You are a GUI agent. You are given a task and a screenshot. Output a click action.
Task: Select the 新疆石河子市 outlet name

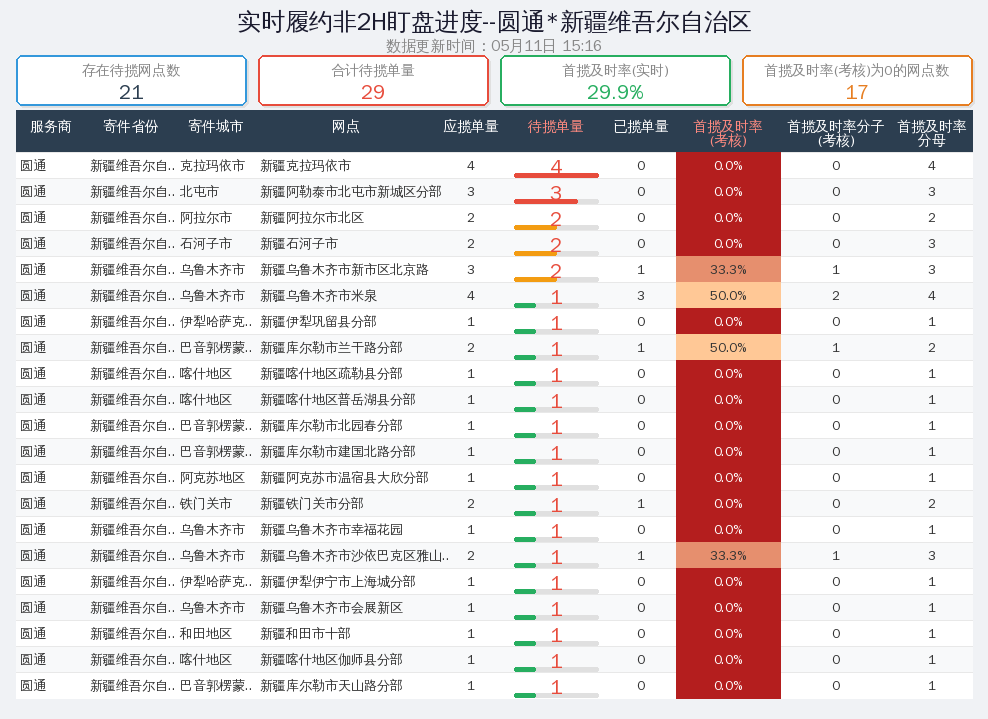(x=299, y=244)
